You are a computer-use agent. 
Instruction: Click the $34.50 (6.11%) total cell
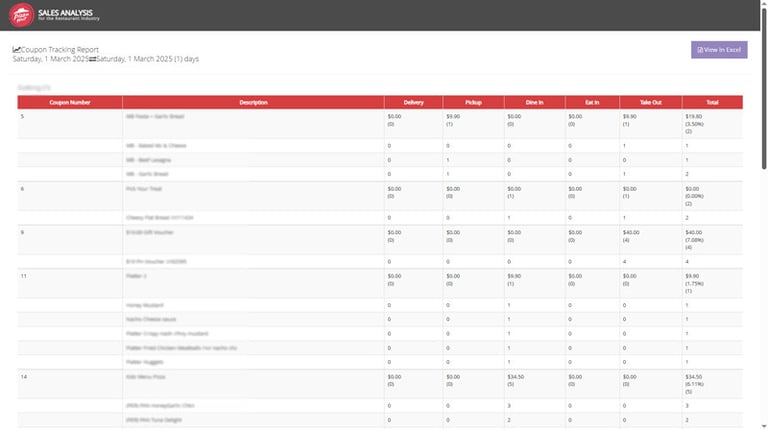pos(712,384)
